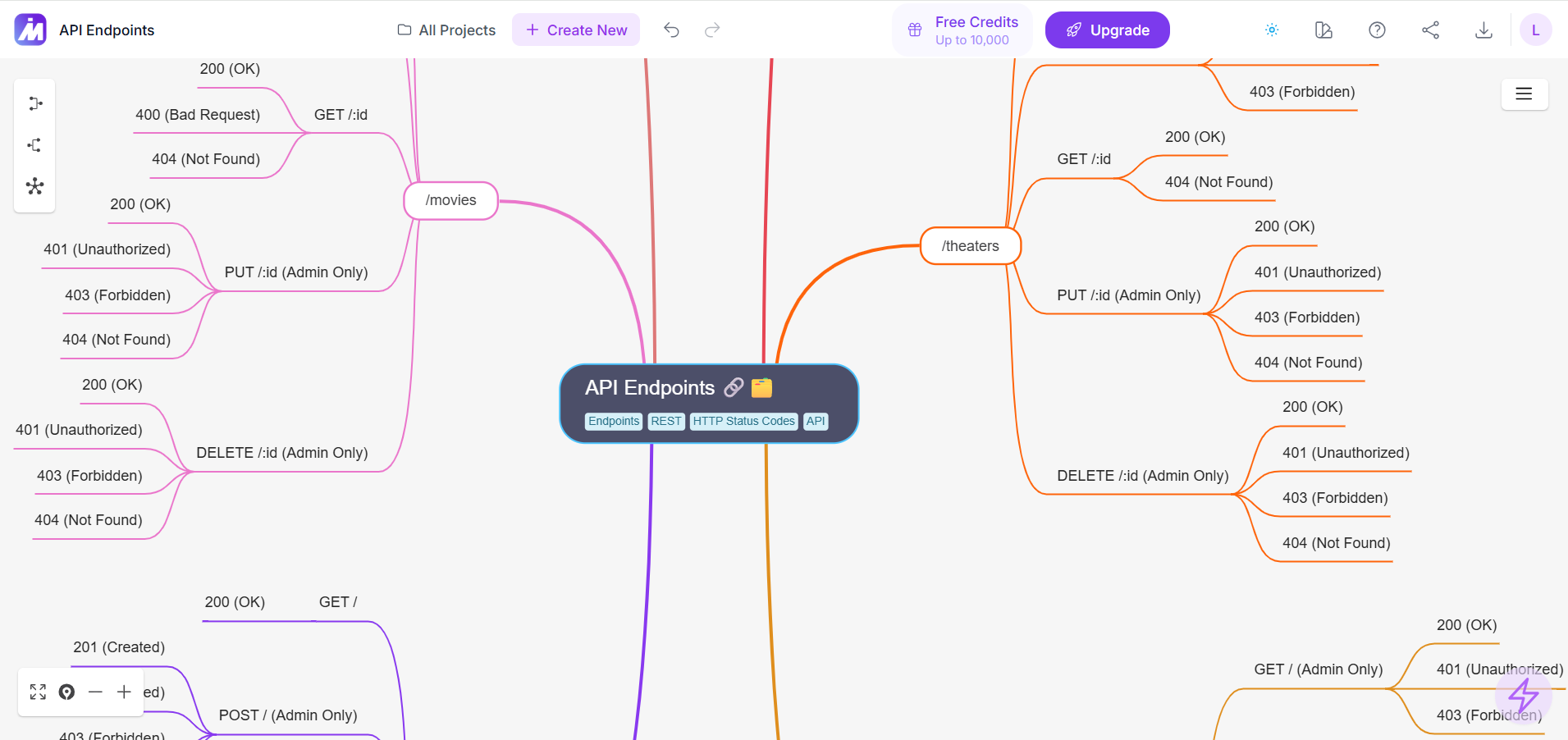Viewport: 1568px width, 740px height.
Task: Click the HTTP Status Codes tag
Action: (743, 421)
